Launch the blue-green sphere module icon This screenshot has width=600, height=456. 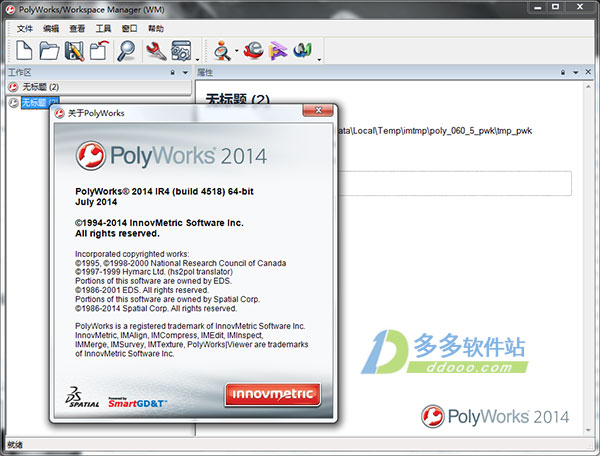pos(303,50)
